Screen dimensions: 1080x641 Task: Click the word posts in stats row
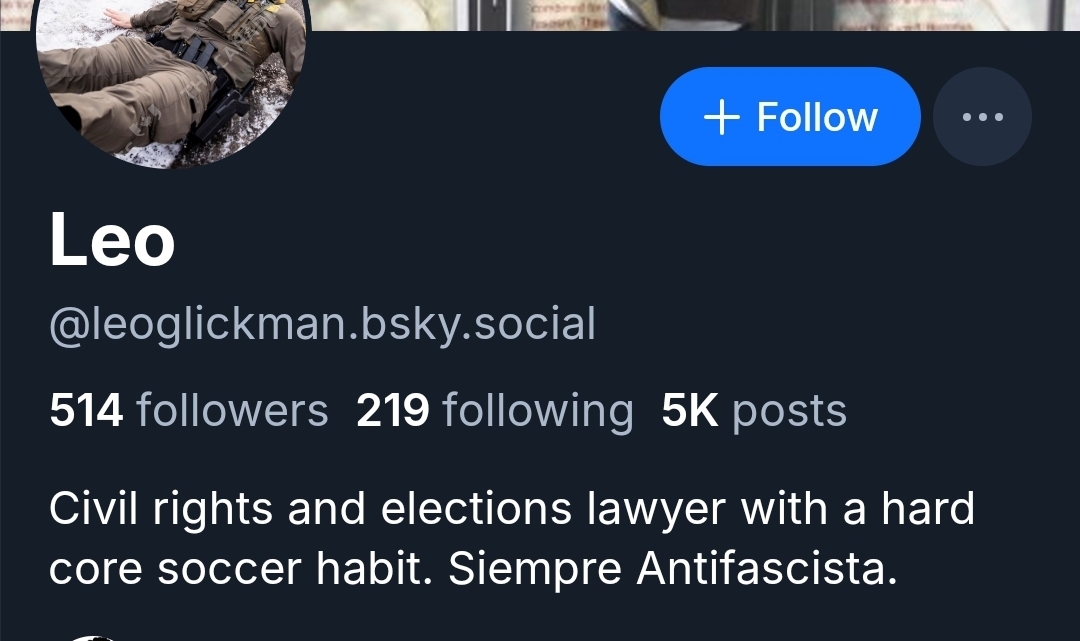pyautogui.click(x=789, y=410)
